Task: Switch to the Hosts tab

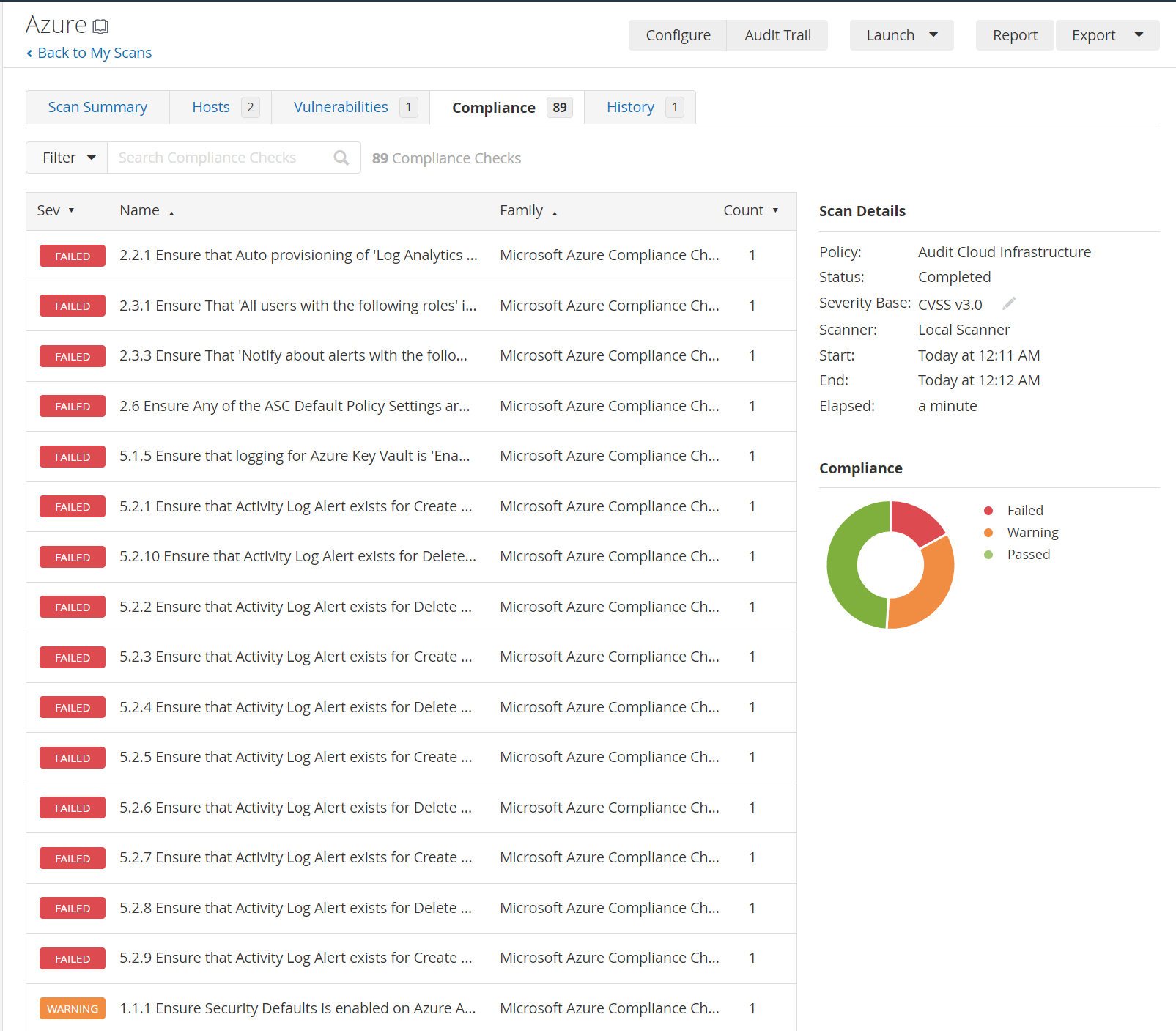Action: click(x=210, y=107)
